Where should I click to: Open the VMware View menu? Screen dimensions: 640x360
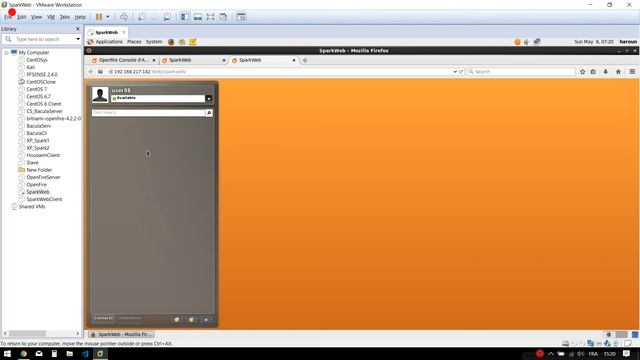click(x=36, y=17)
